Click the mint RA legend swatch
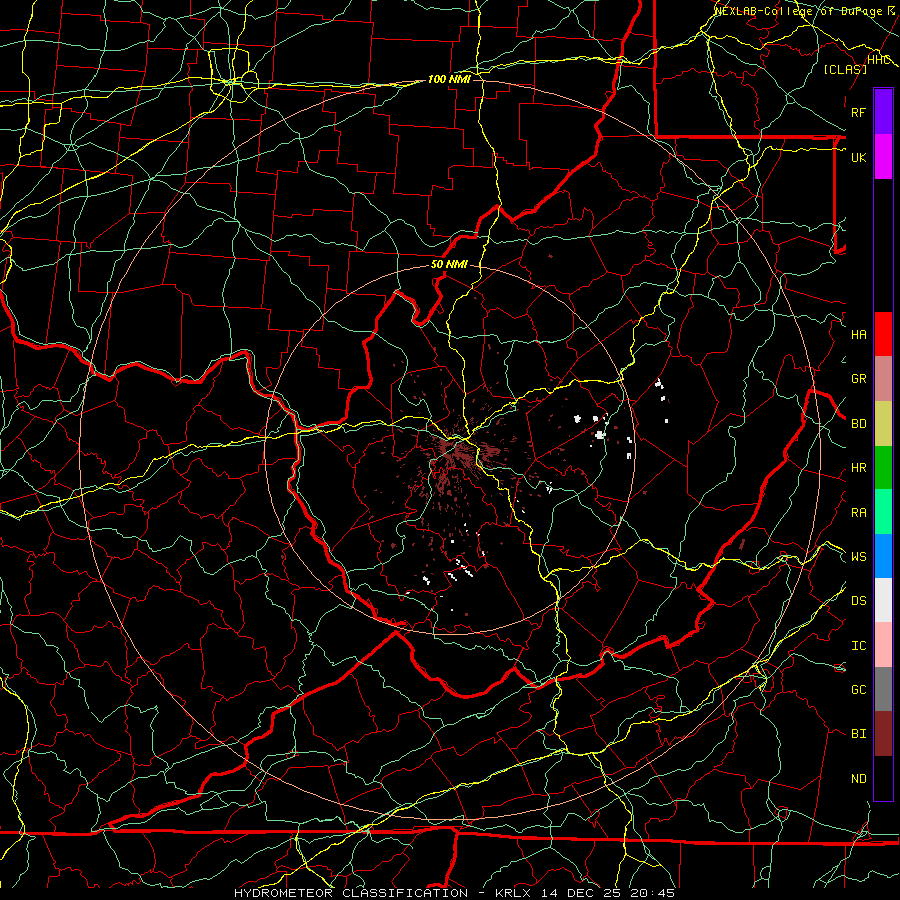 pos(883,512)
